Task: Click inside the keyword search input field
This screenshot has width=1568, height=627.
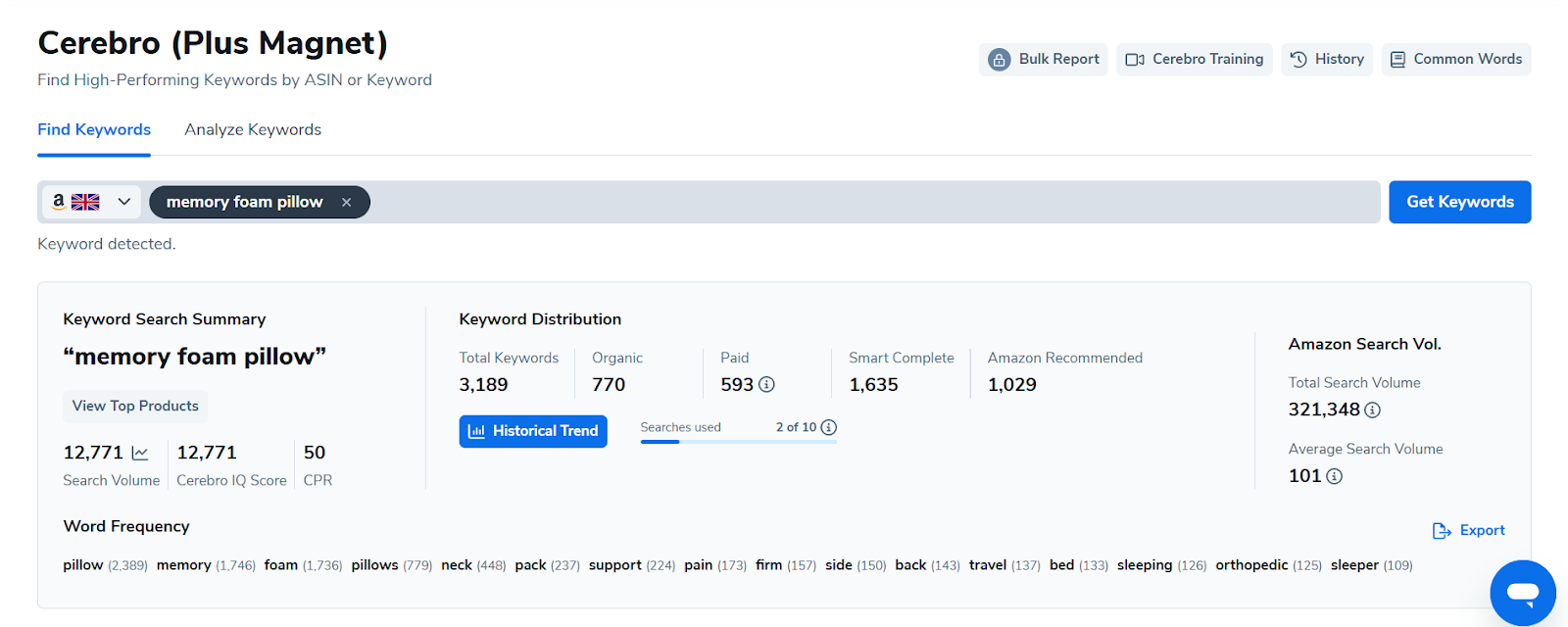Action: point(872,202)
